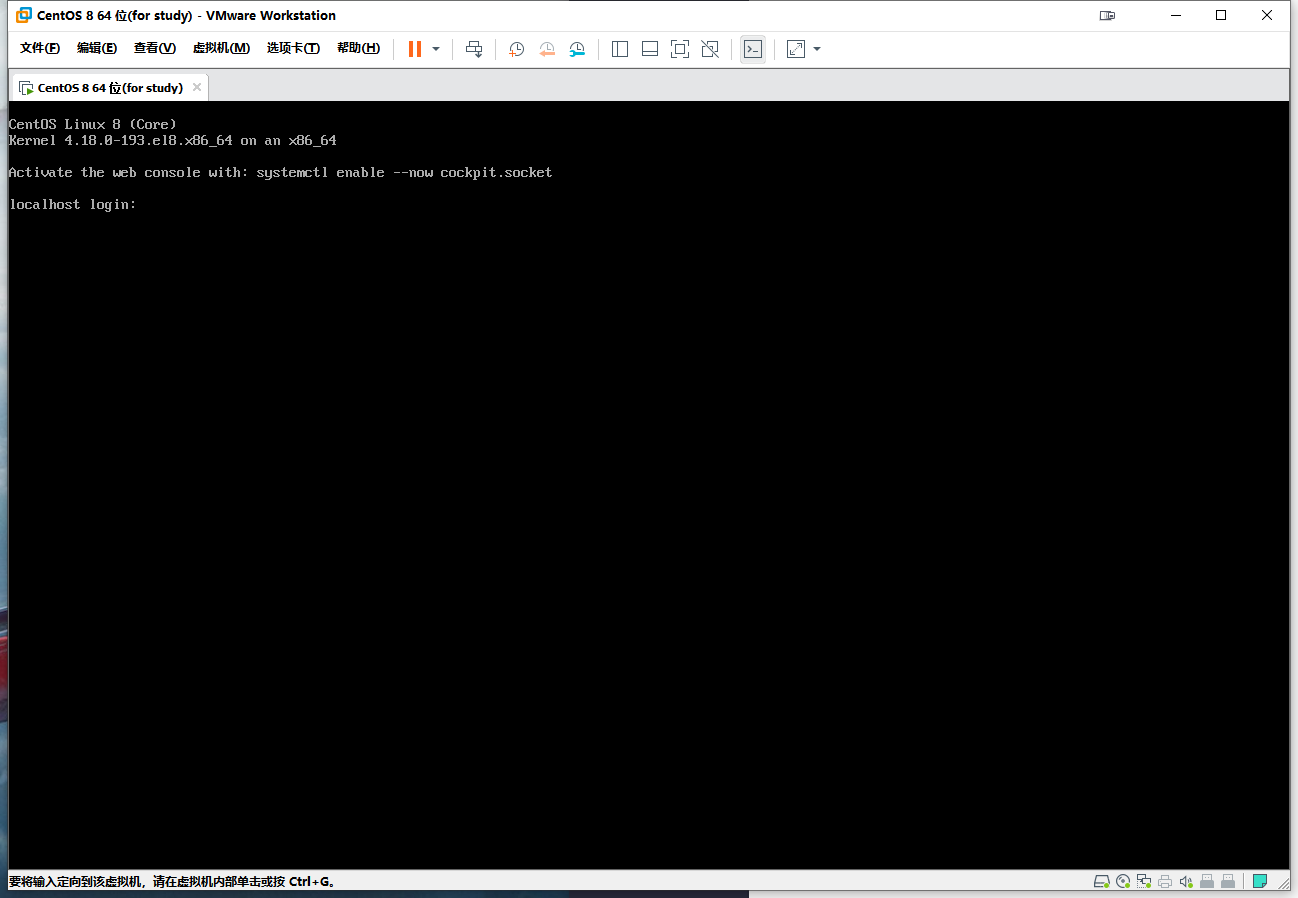
Task: Click the VMware Workstation title bar logo
Action: 24,15
